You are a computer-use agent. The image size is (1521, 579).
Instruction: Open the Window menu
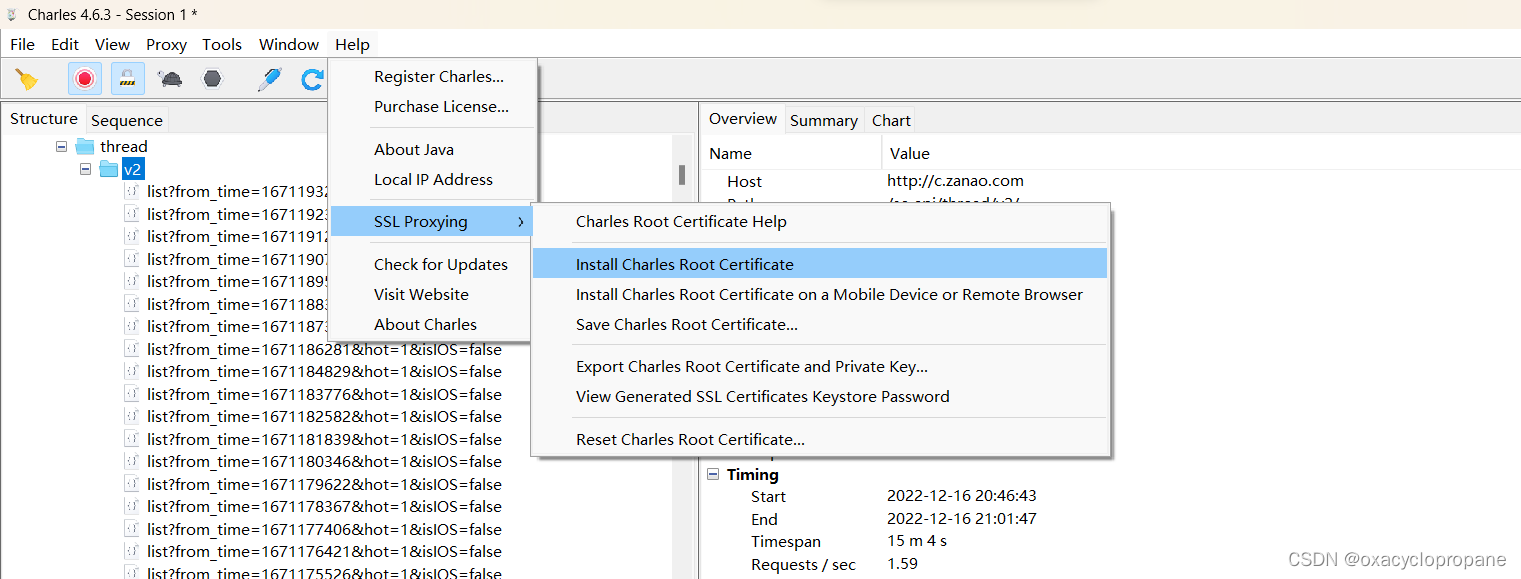[289, 44]
